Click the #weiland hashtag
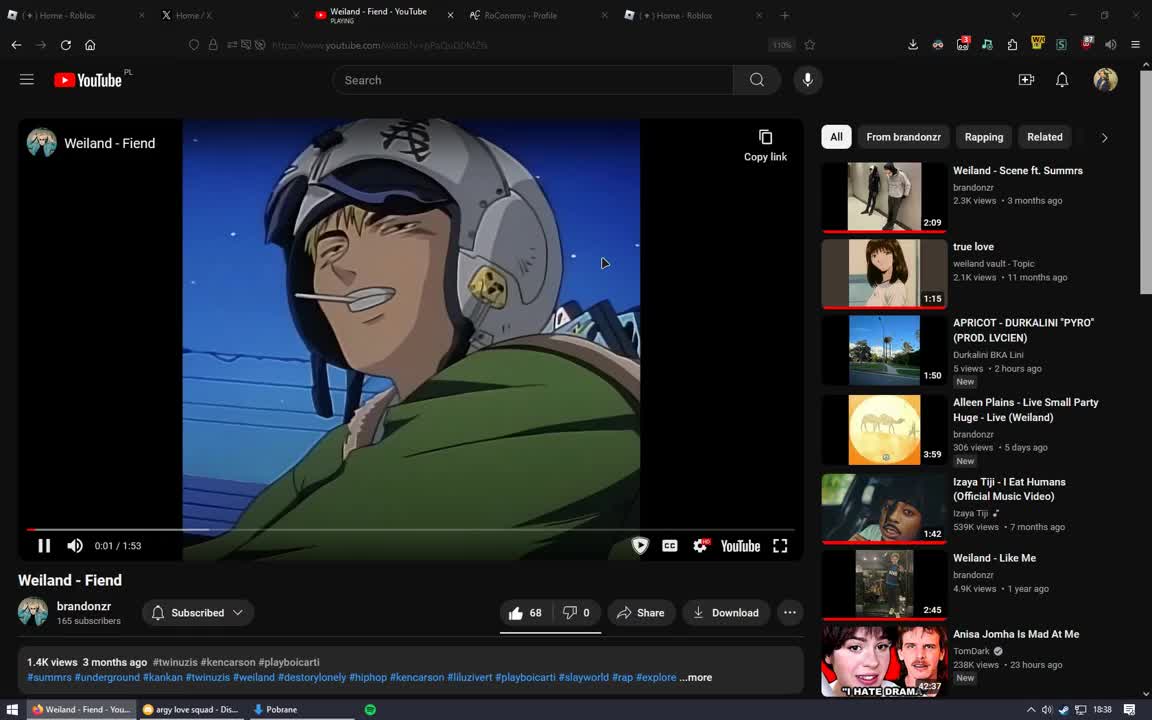This screenshot has width=1152, height=720. (253, 677)
